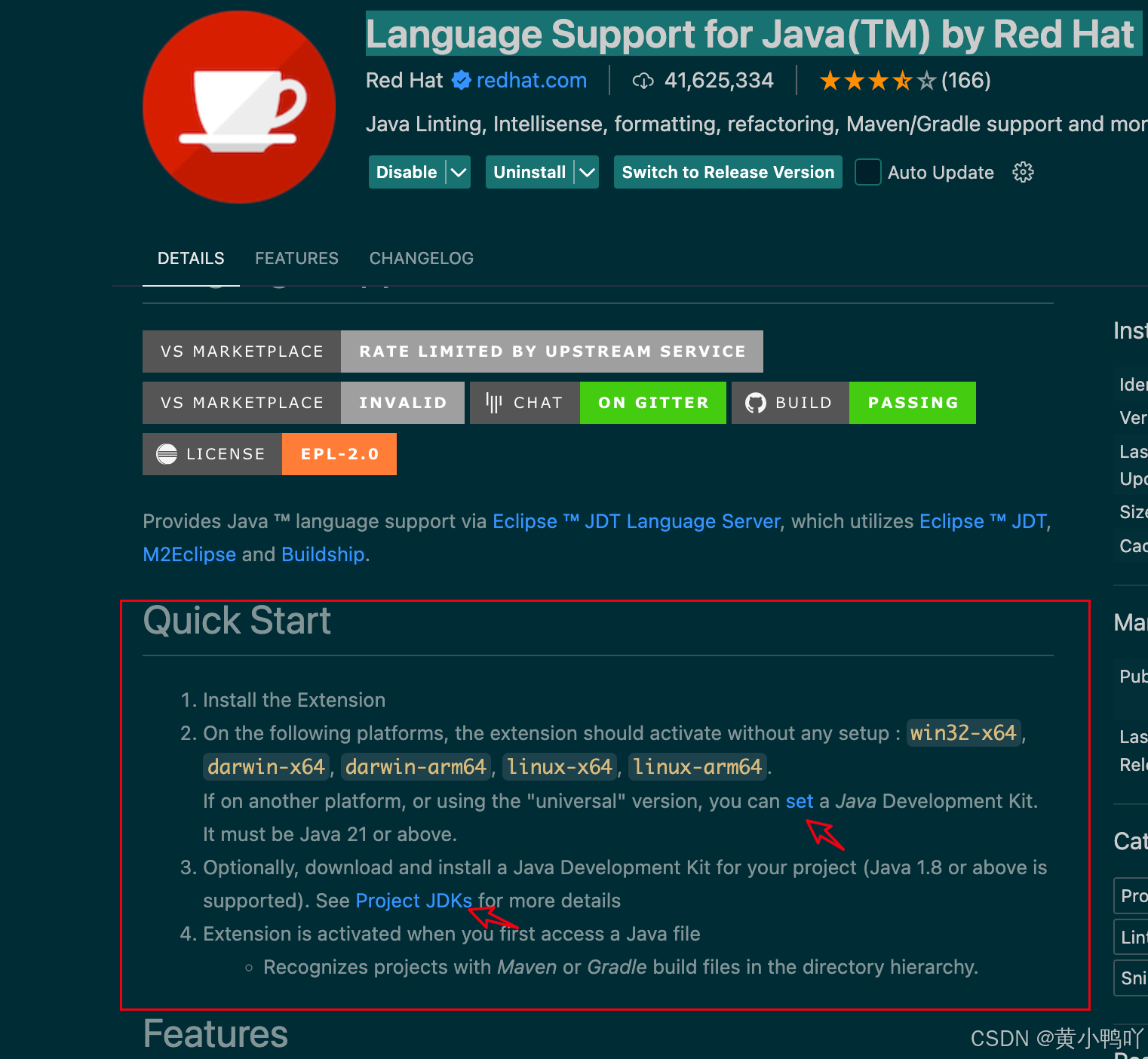Open the extension settings gear icon
The width and height of the screenshot is (1148, 1059).
tap(1023, 172)
